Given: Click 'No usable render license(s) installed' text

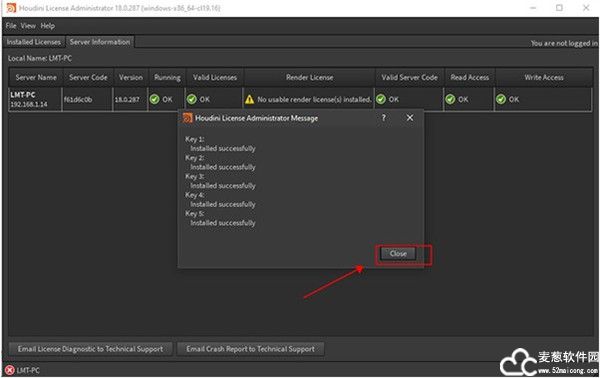Looking at the screenshot, I should 315,99.
